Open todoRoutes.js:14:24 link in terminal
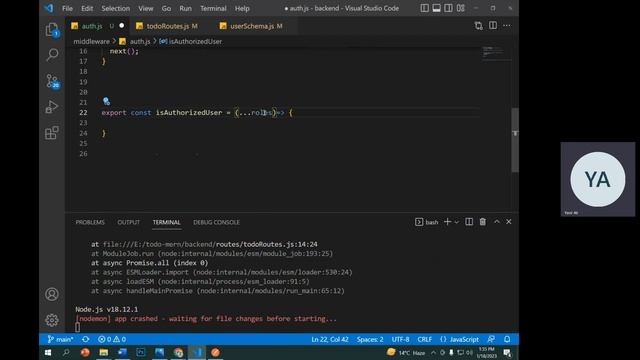 pyautogui.click(x=267, y=244)
